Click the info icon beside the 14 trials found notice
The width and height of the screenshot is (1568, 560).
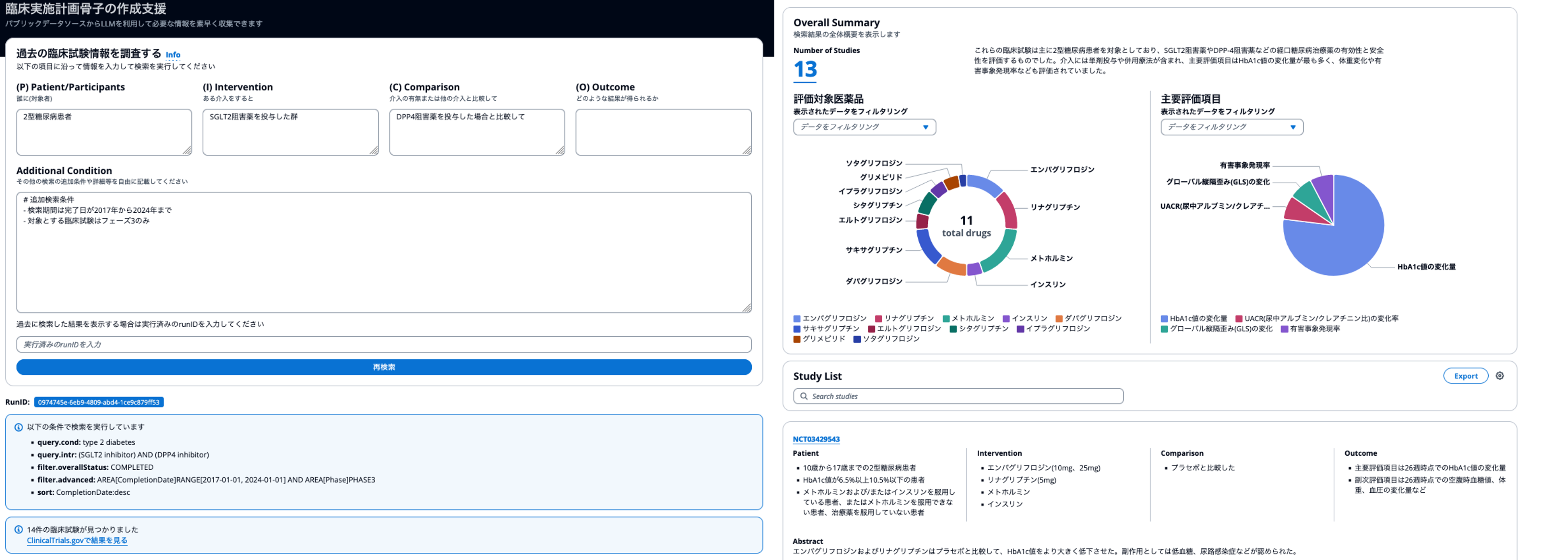(x=18, y=529)
